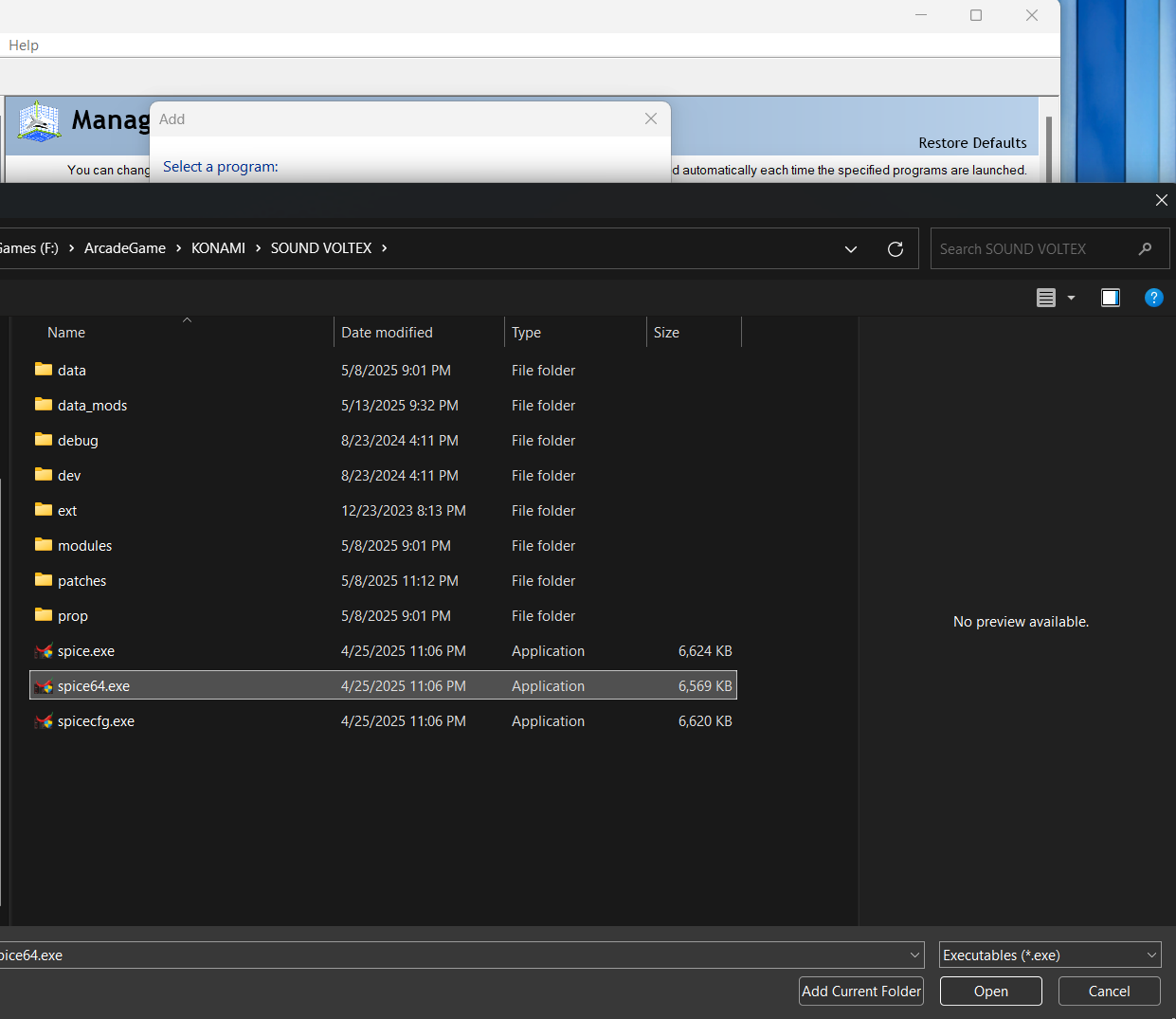1176x1019 pixels.
Task: Click the Open button
Action: pyautogui.click(x=991, y=992)
